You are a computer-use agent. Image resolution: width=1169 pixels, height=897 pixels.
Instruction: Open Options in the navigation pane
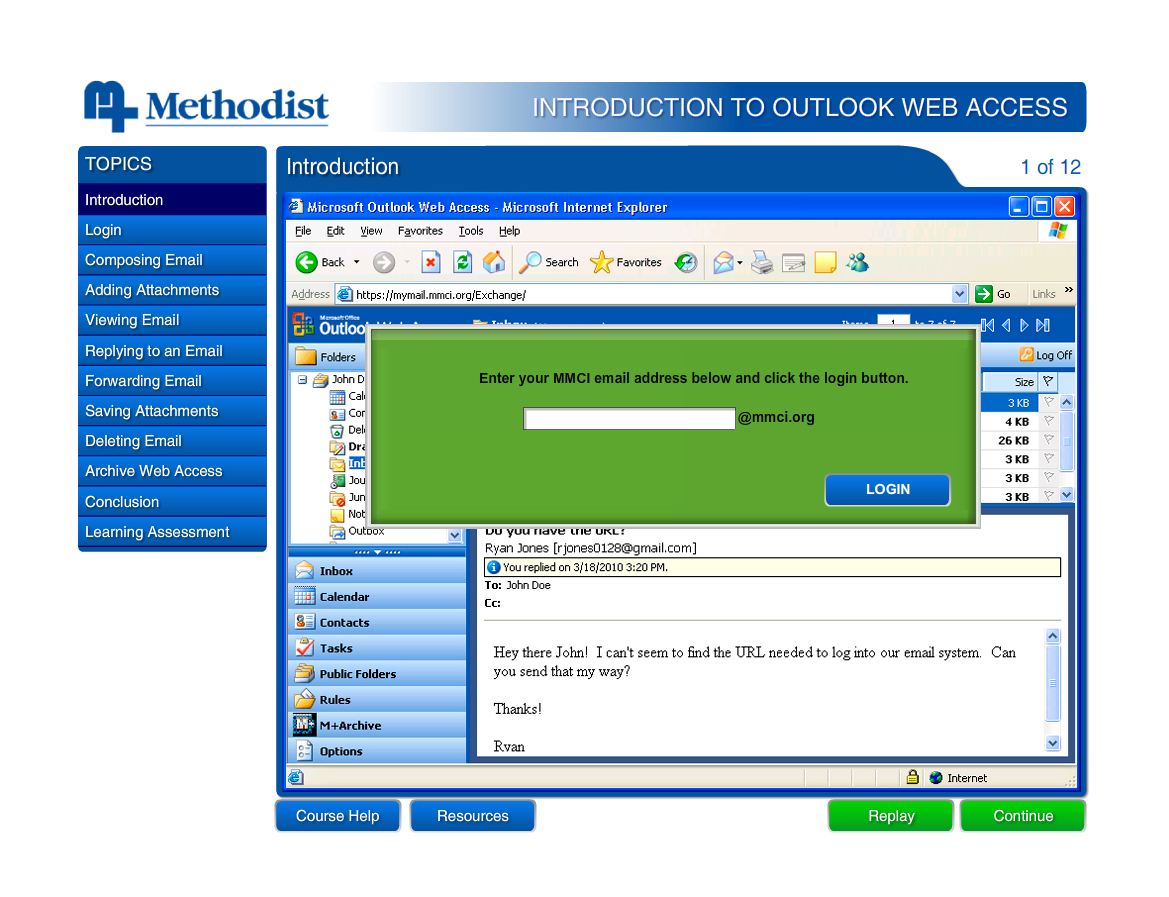(376, 752)
